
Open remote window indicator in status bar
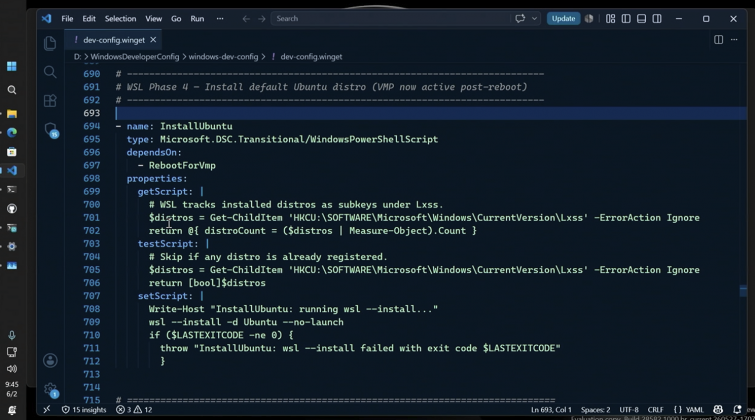point(47,409)
